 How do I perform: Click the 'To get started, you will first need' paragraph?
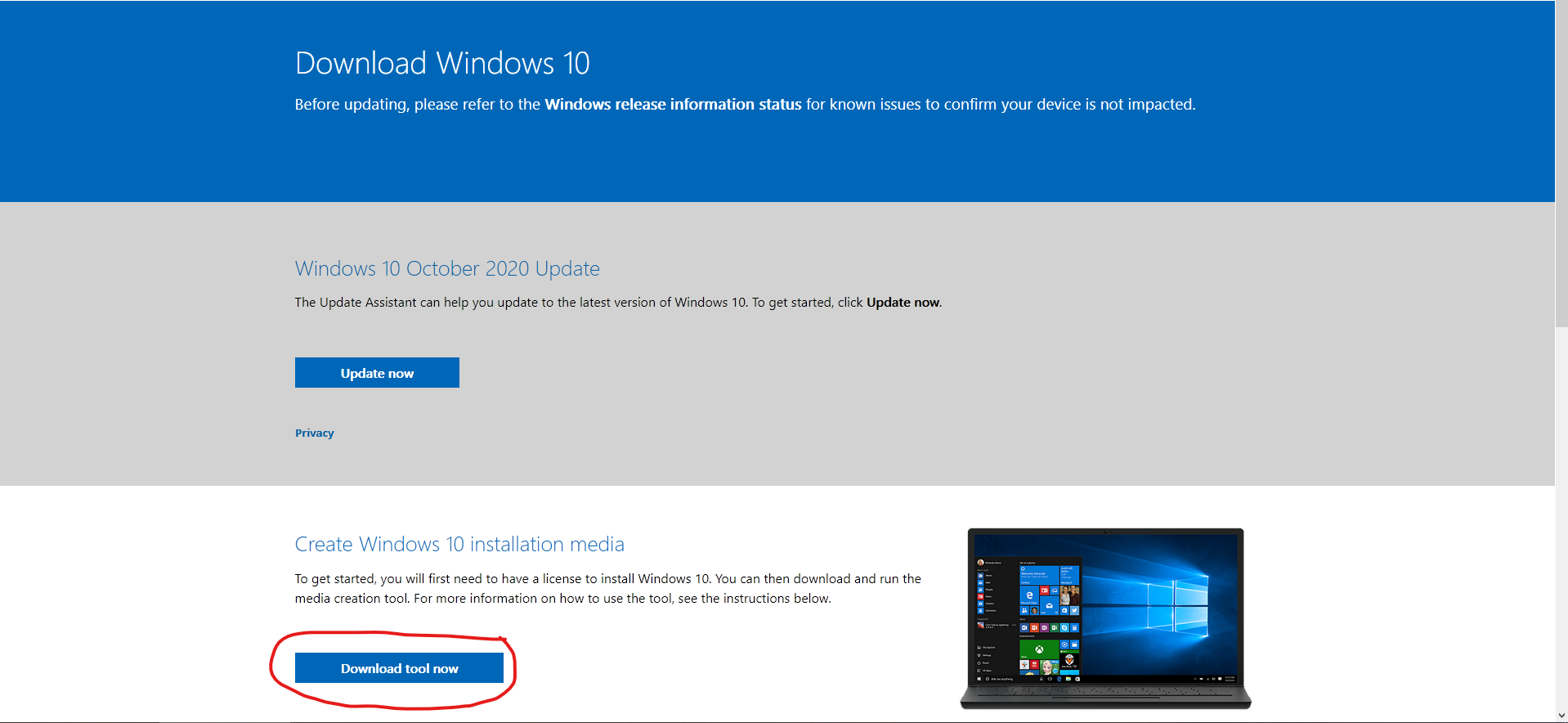tap(608, 589)
